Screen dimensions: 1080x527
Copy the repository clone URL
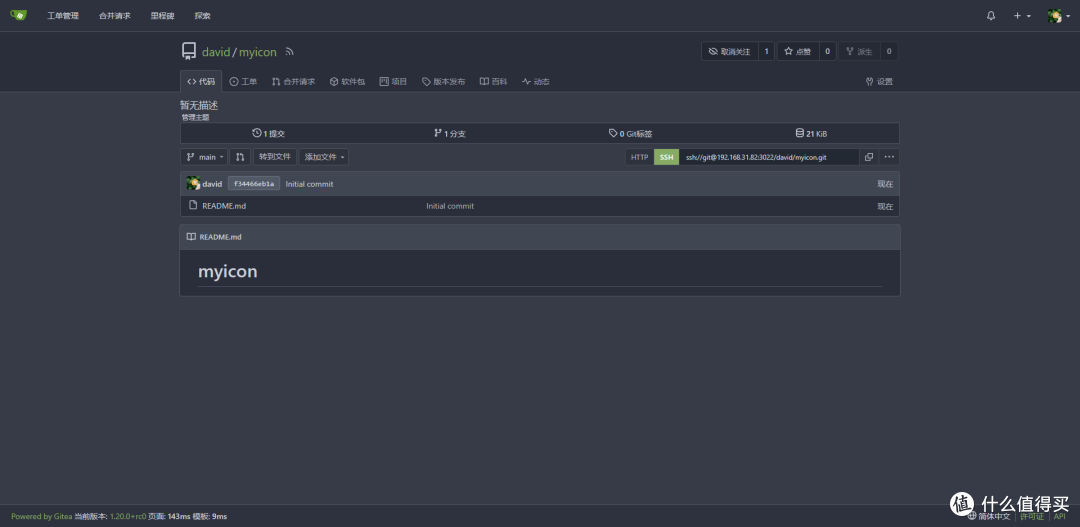coord(868,157)
